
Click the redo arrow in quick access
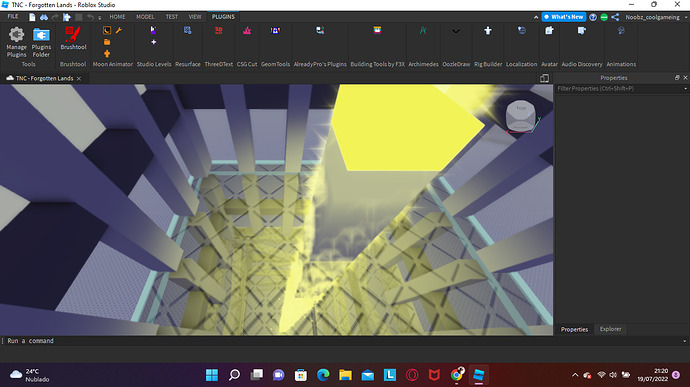pos(55,17)
